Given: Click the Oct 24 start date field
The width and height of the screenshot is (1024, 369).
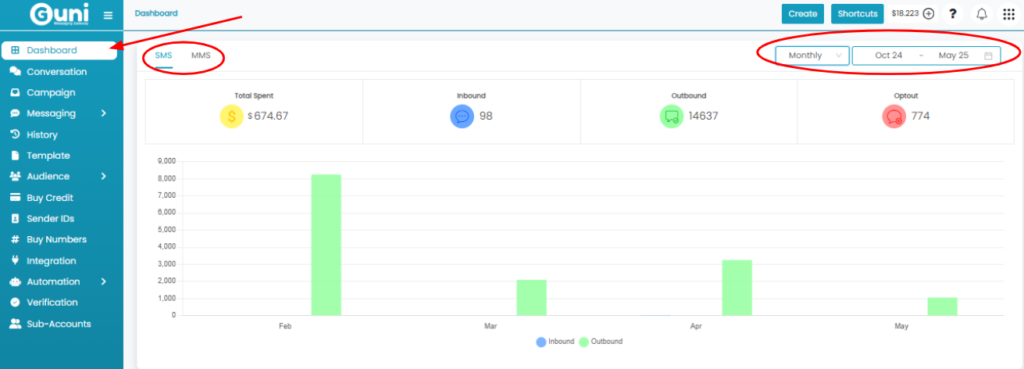Looking at the screenshot, I should [888, 56].
